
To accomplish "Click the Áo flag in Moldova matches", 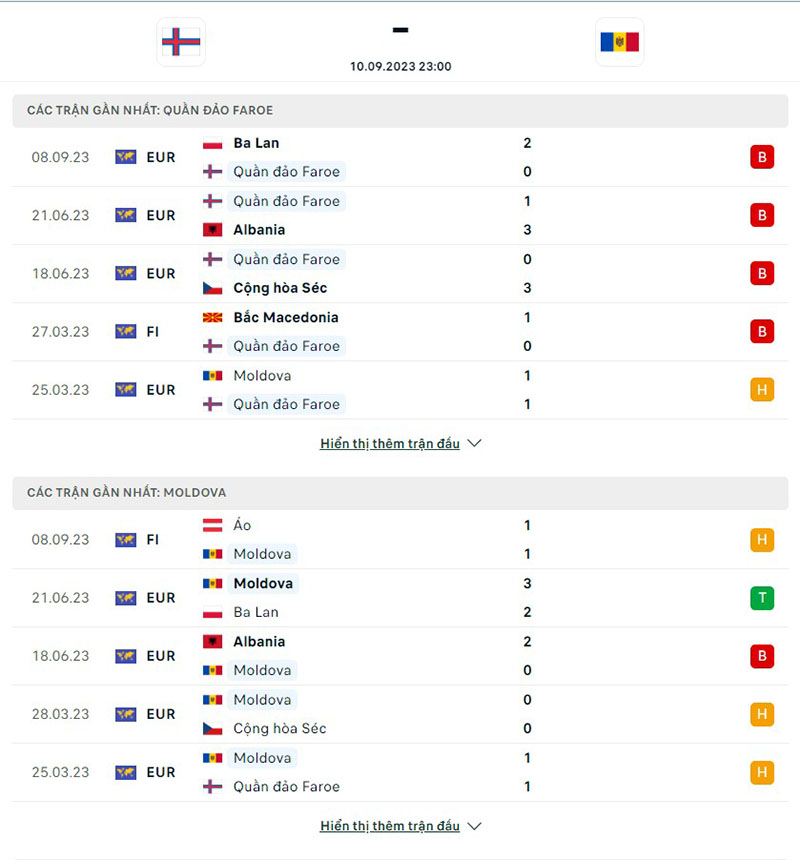I will [x=210, y=524].
